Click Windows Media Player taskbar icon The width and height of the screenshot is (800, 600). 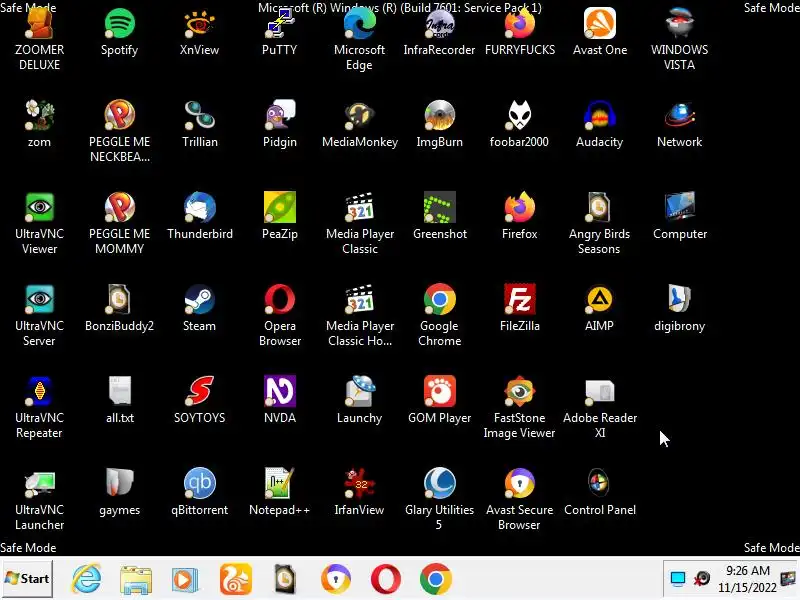point(185,579)
